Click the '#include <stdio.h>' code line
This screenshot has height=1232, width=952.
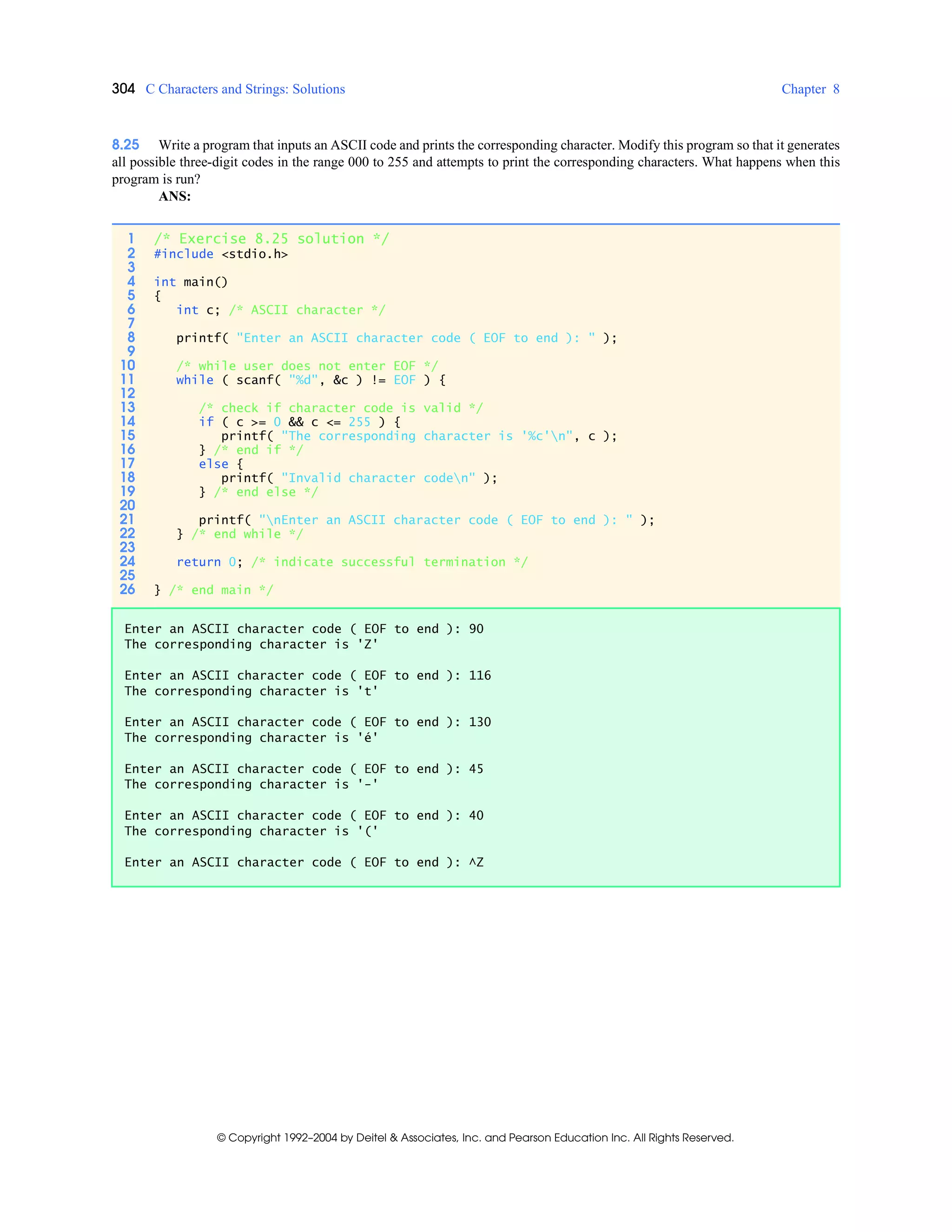point(220,254)
